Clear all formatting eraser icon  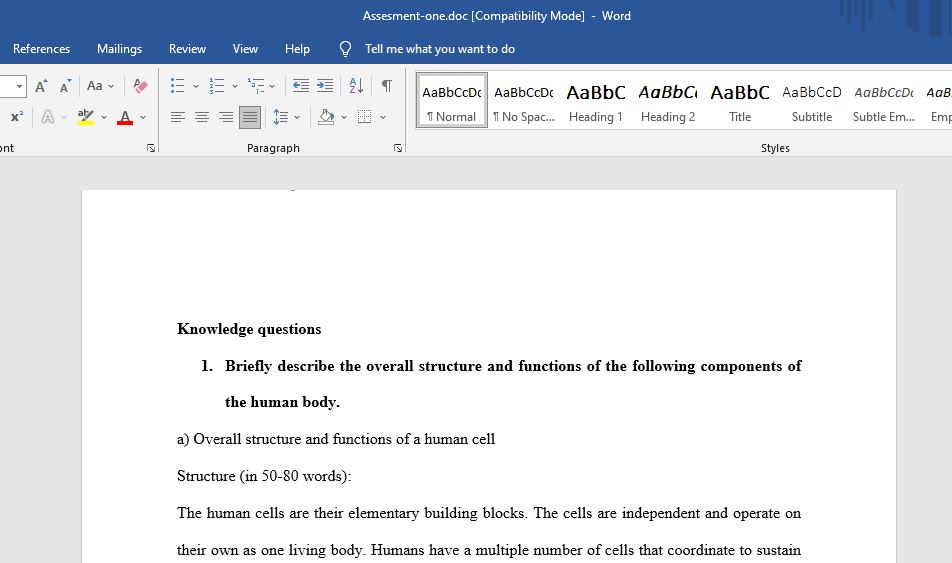[x=140, y=86]
